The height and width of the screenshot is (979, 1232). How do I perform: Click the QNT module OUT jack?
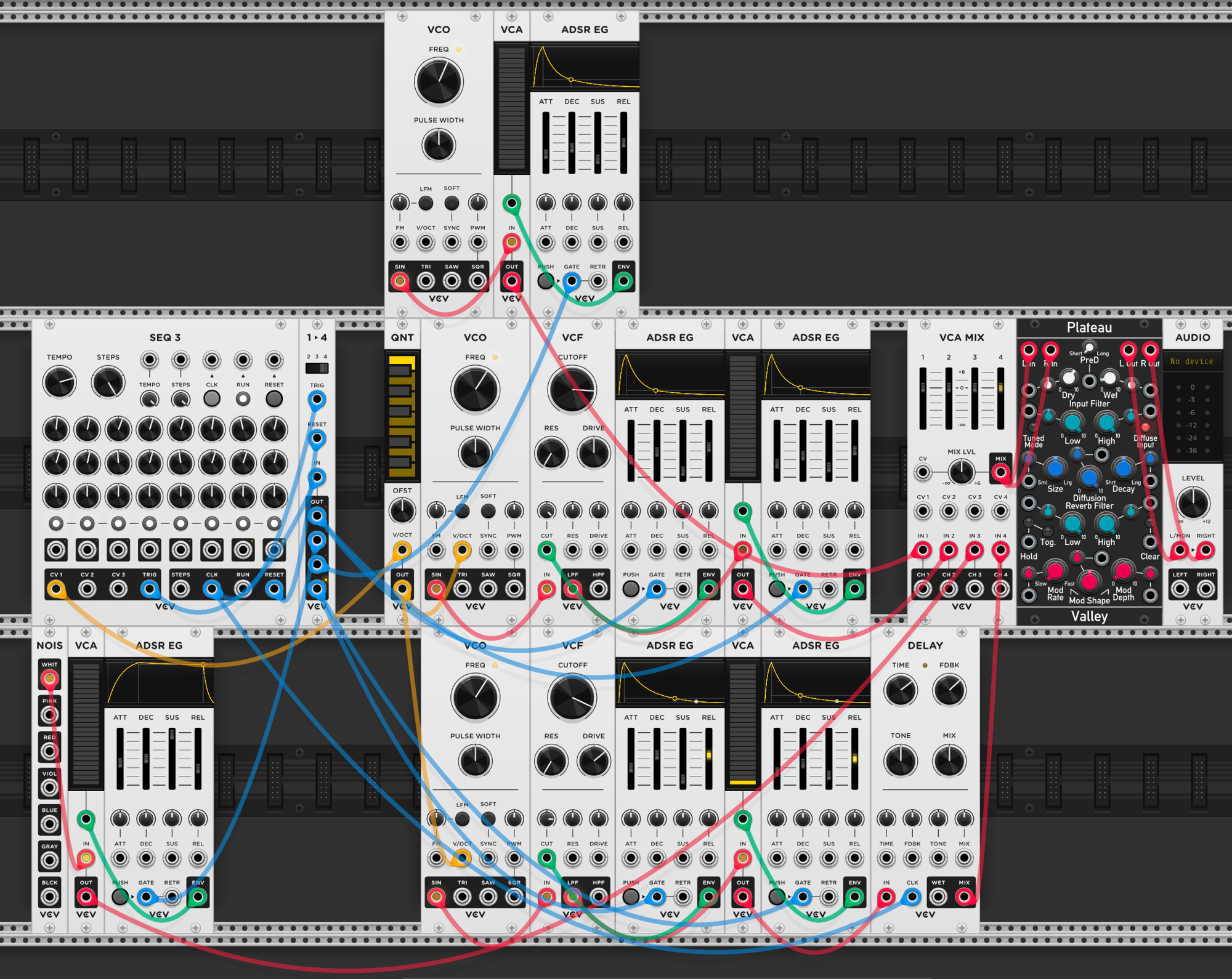pyautogui.click(x=402, y=589)
